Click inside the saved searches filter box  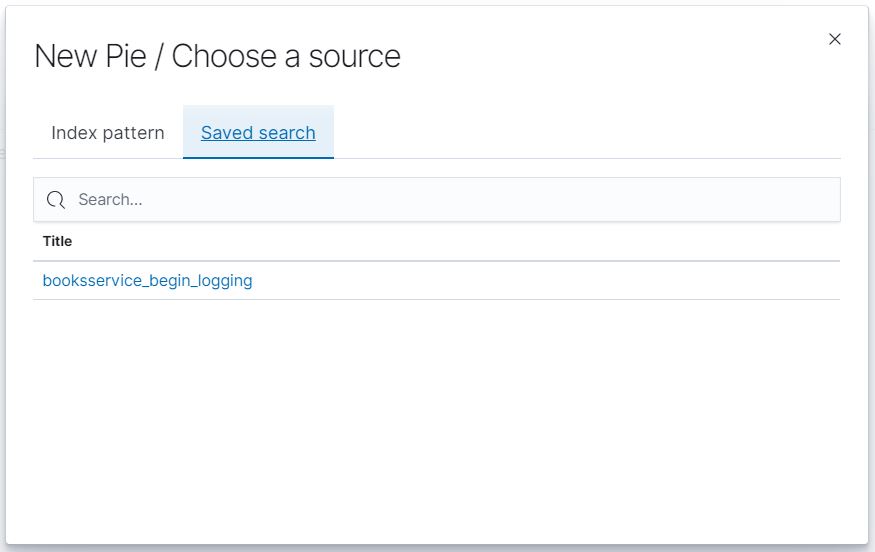[x=450, y=200]
